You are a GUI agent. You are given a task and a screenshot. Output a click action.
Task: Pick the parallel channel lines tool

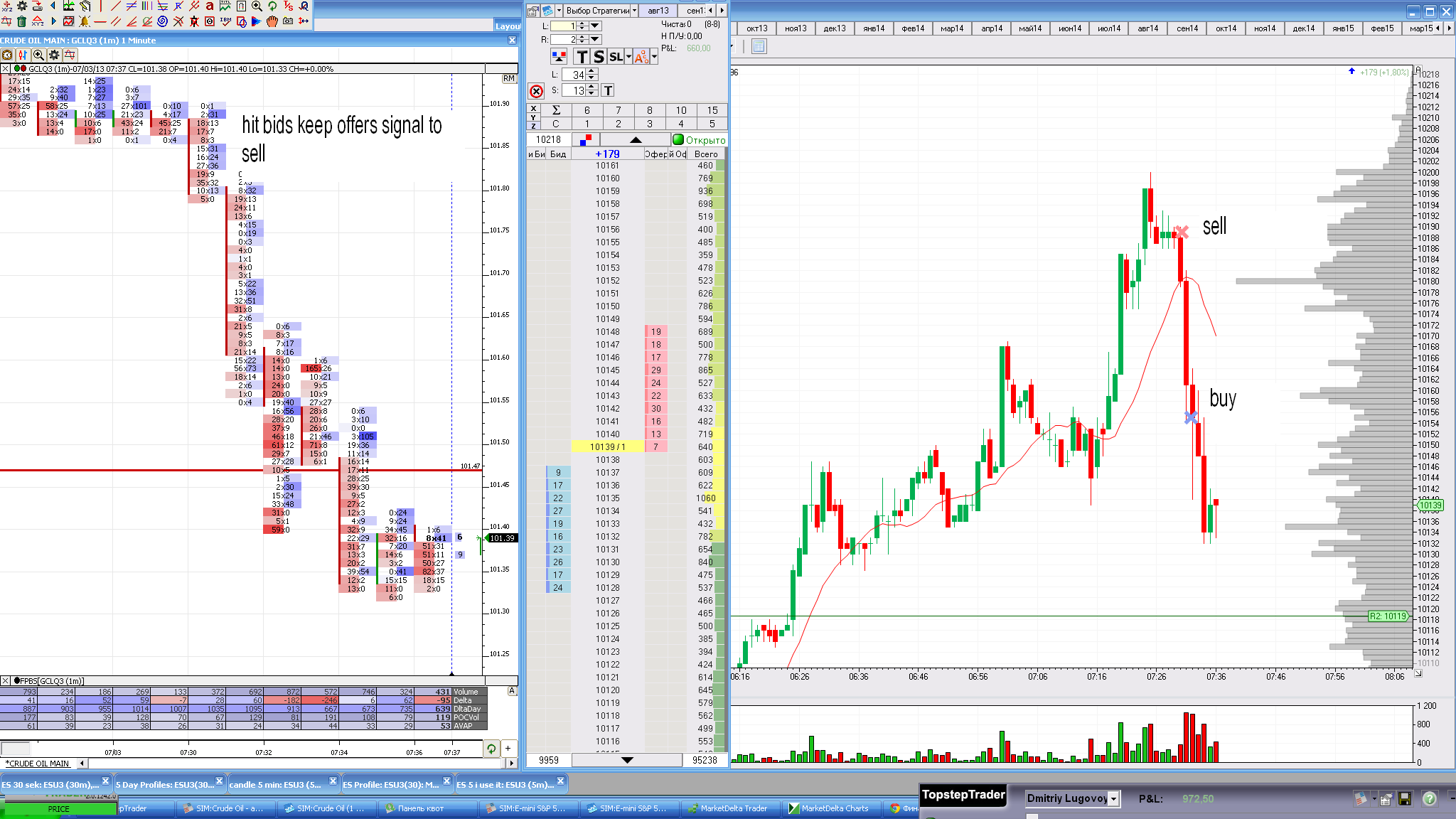point(116,21)
